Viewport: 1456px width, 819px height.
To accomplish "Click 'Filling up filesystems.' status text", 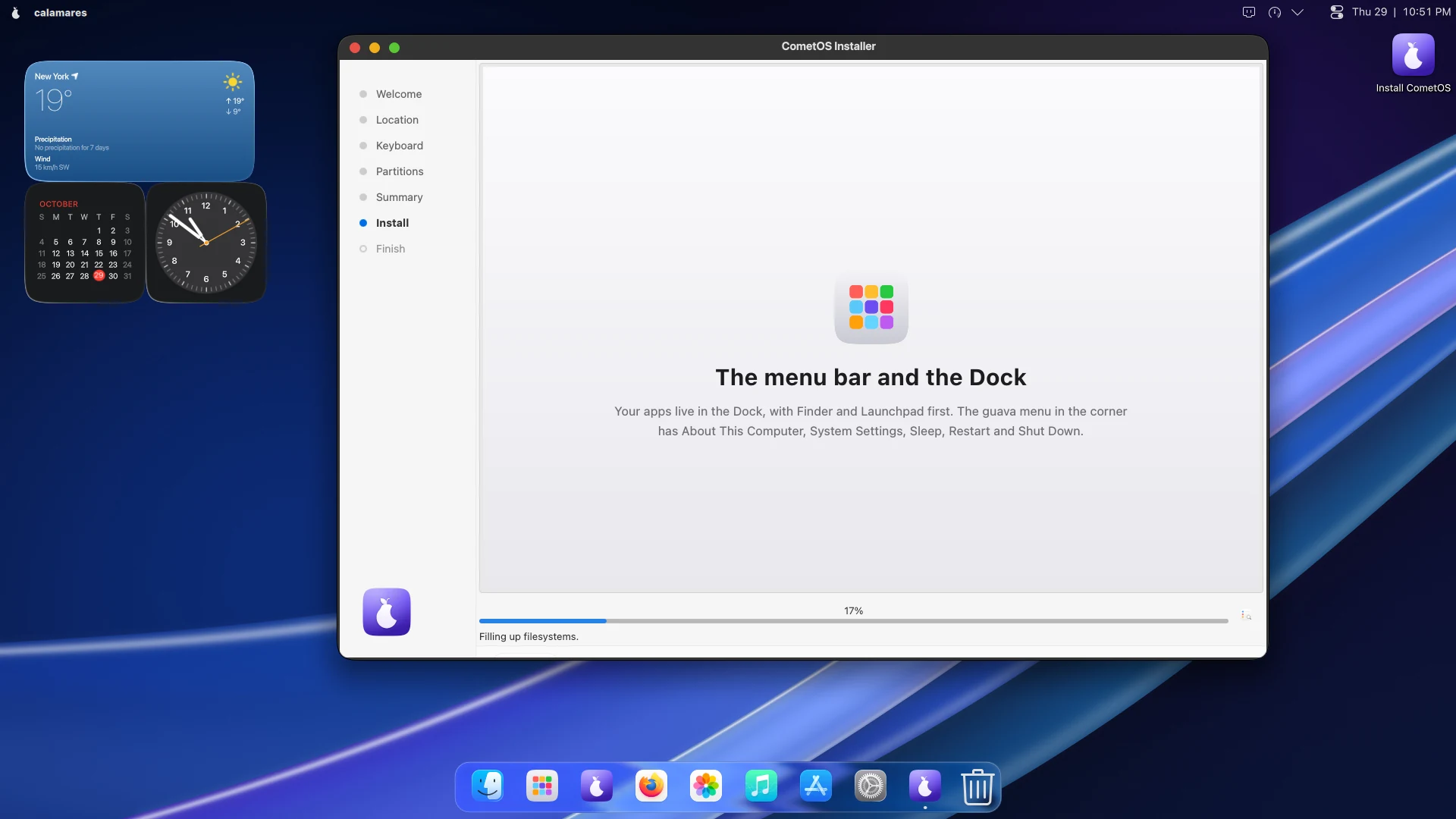I will (x=529, y=637).
